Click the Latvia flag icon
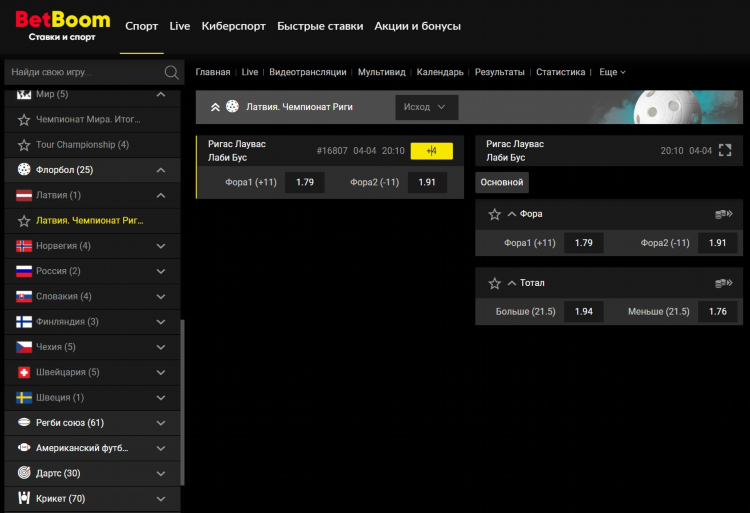 coord(24,195)
